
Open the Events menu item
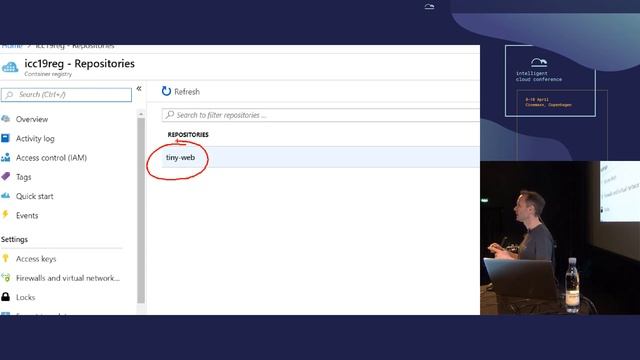(27, 216)
